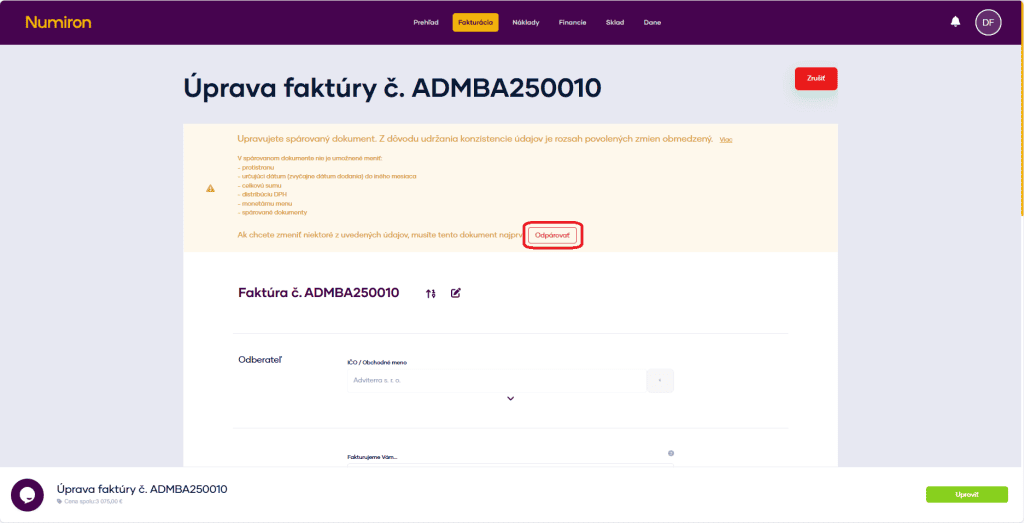Image resolution: width=1024 pixels, height=523 pixels.
Task: Open the chat support bubble
Action: tap(27, 495)
